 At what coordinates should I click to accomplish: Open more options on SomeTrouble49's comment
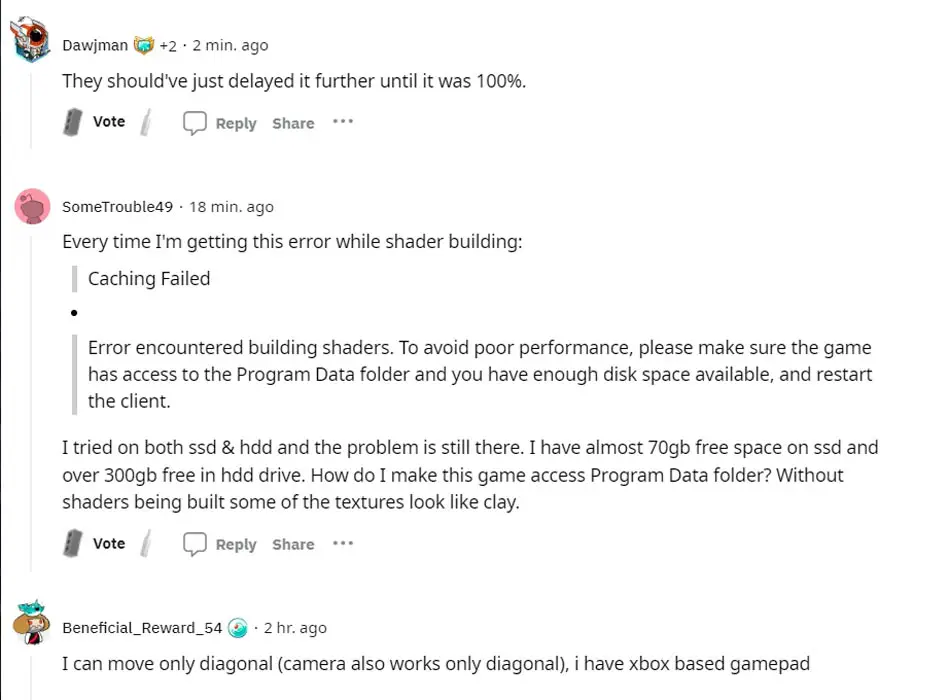(343, 543)
